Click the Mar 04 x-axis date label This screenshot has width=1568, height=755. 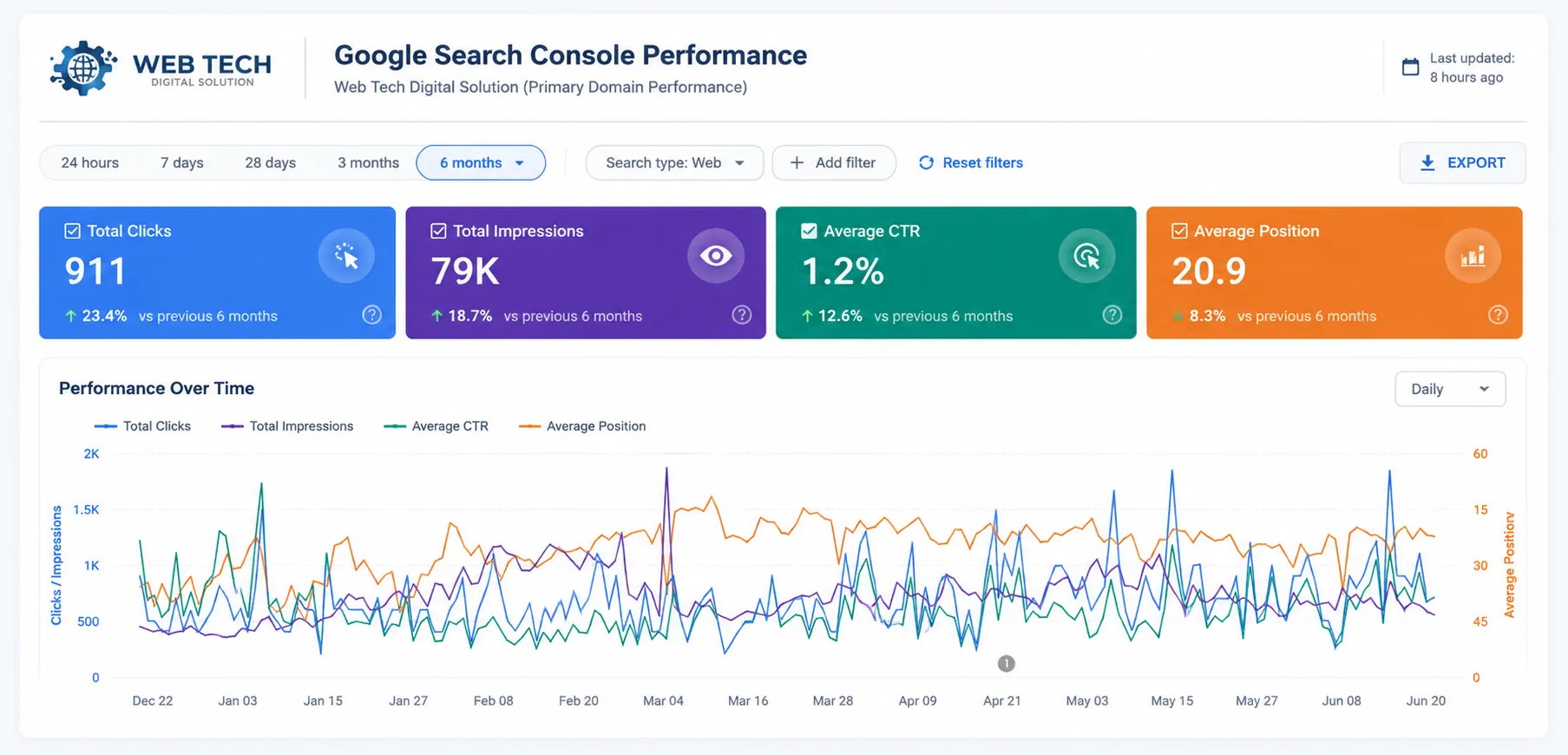[x=663, y=700]
